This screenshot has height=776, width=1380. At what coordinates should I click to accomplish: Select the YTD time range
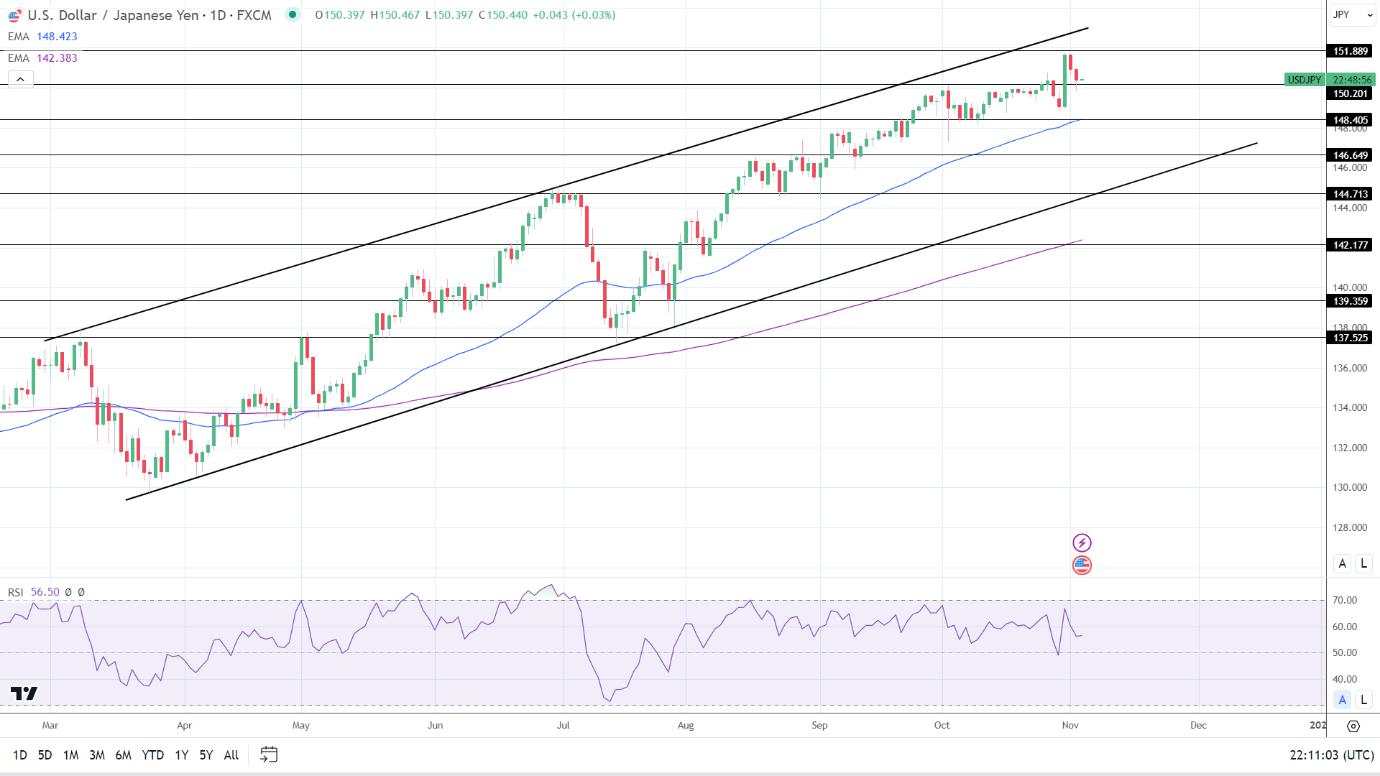[152, 755]
